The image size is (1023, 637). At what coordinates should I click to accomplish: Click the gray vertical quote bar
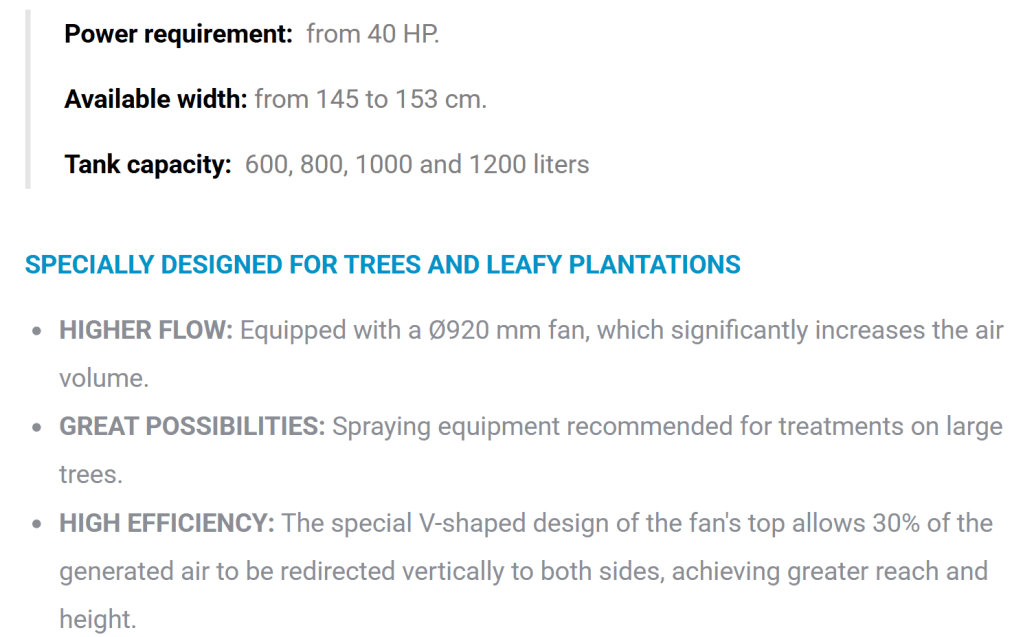tap(28, 99)
